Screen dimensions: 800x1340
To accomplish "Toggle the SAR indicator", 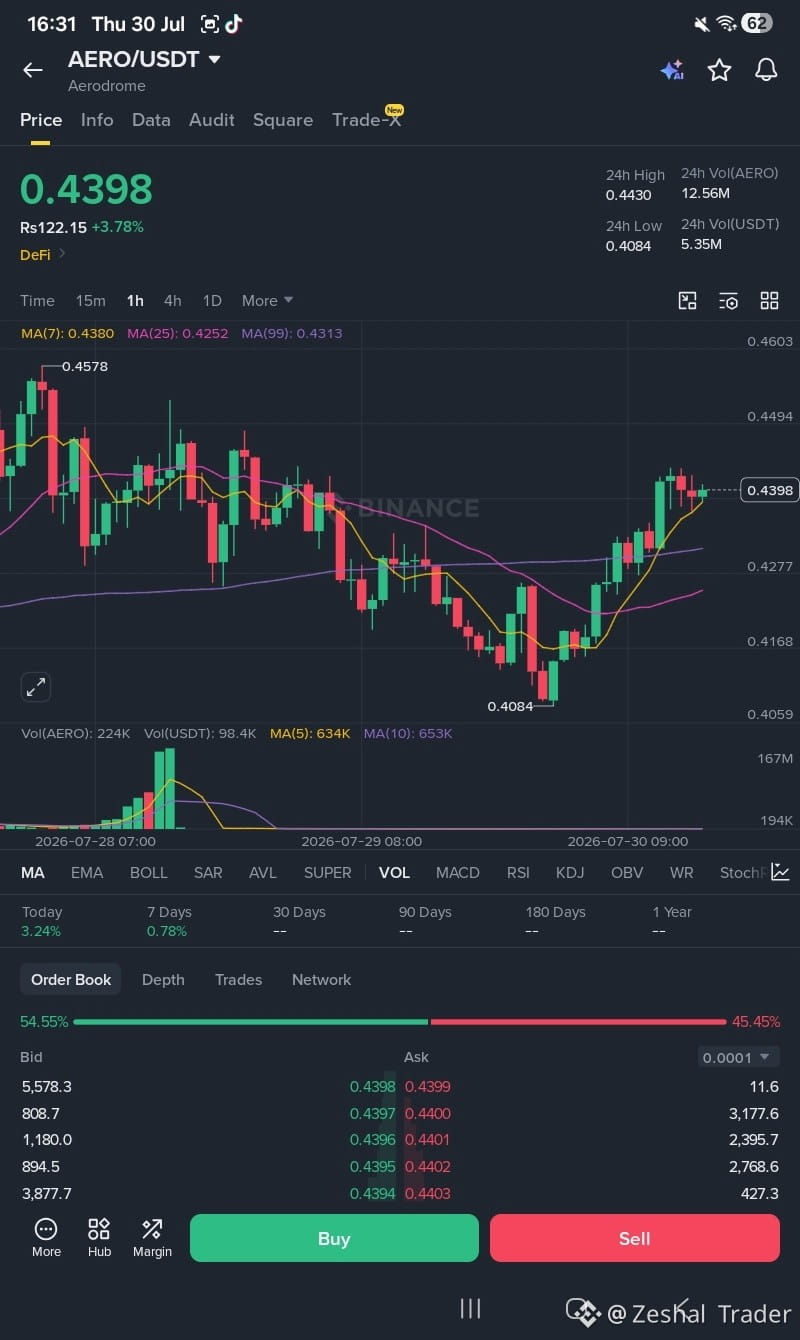I will point(208,873).
